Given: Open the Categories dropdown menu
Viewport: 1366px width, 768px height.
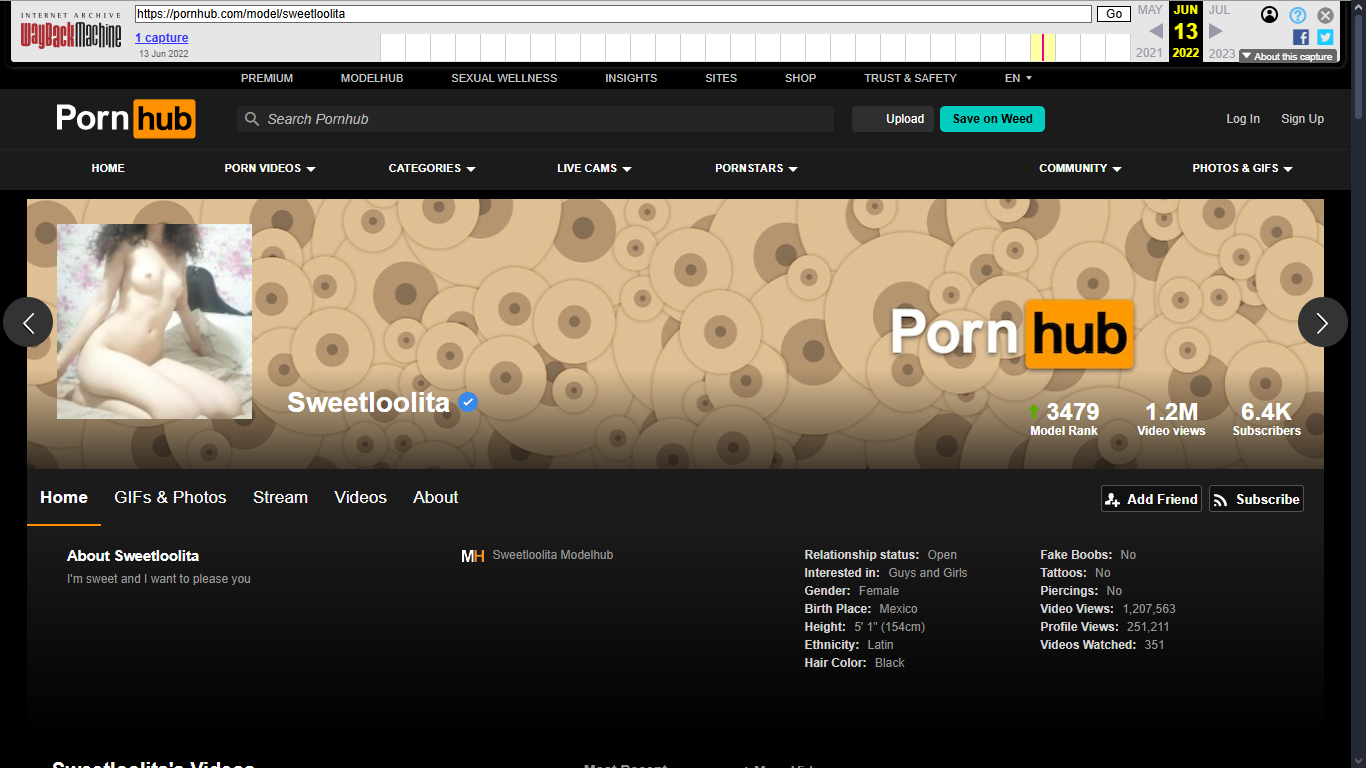Looking at the screenshot, I should [x=432, y=168].
